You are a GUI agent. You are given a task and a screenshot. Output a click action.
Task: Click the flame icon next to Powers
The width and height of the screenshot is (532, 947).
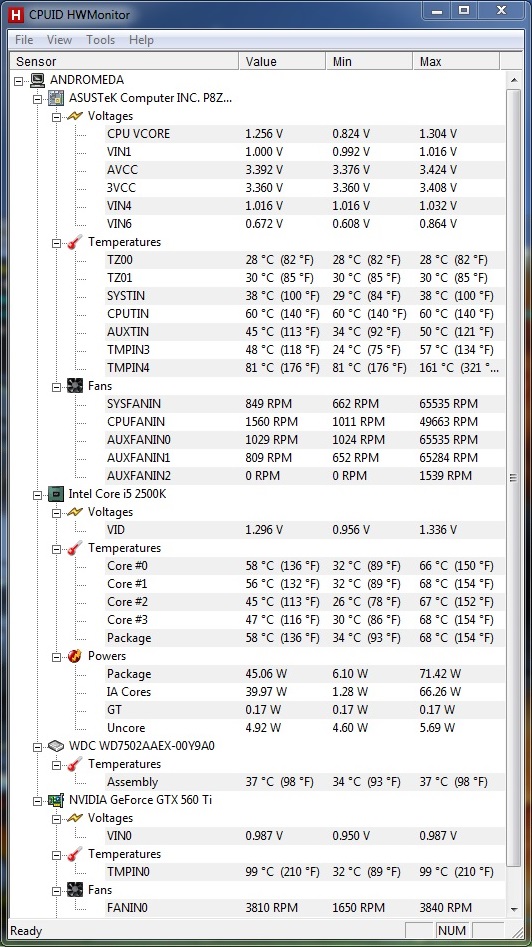(75, 656)
